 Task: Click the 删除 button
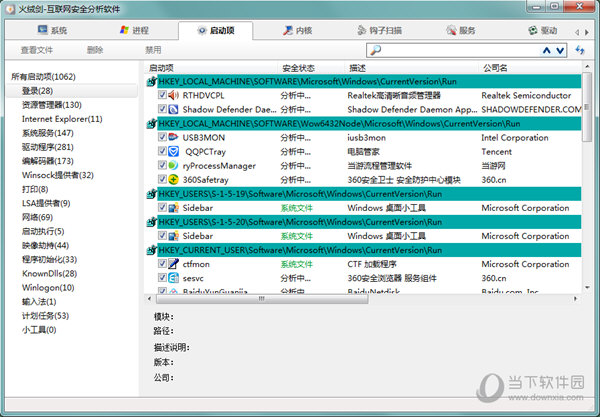tap(95, 50)
